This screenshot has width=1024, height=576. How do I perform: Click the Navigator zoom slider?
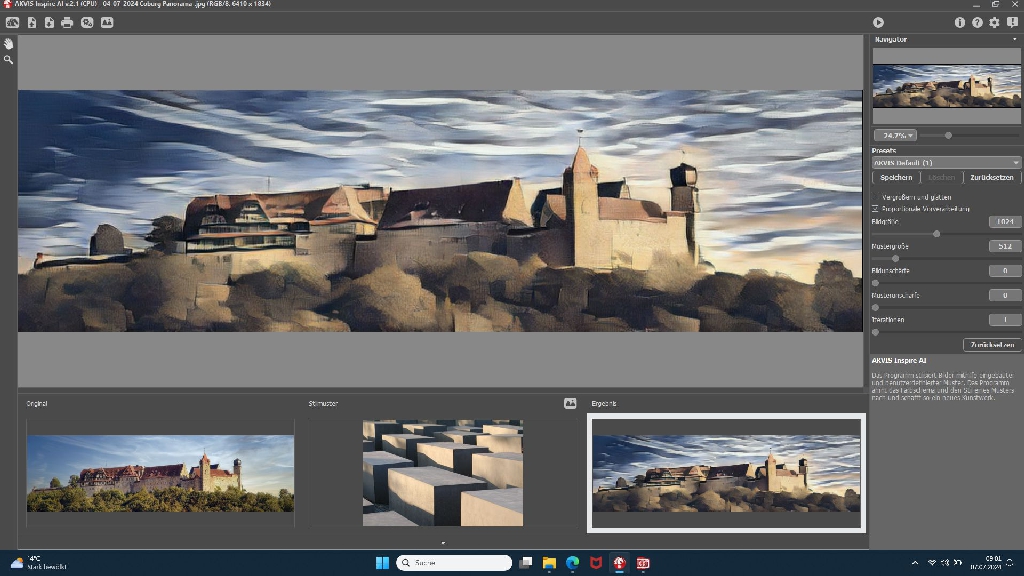click(x=970, y=136)
